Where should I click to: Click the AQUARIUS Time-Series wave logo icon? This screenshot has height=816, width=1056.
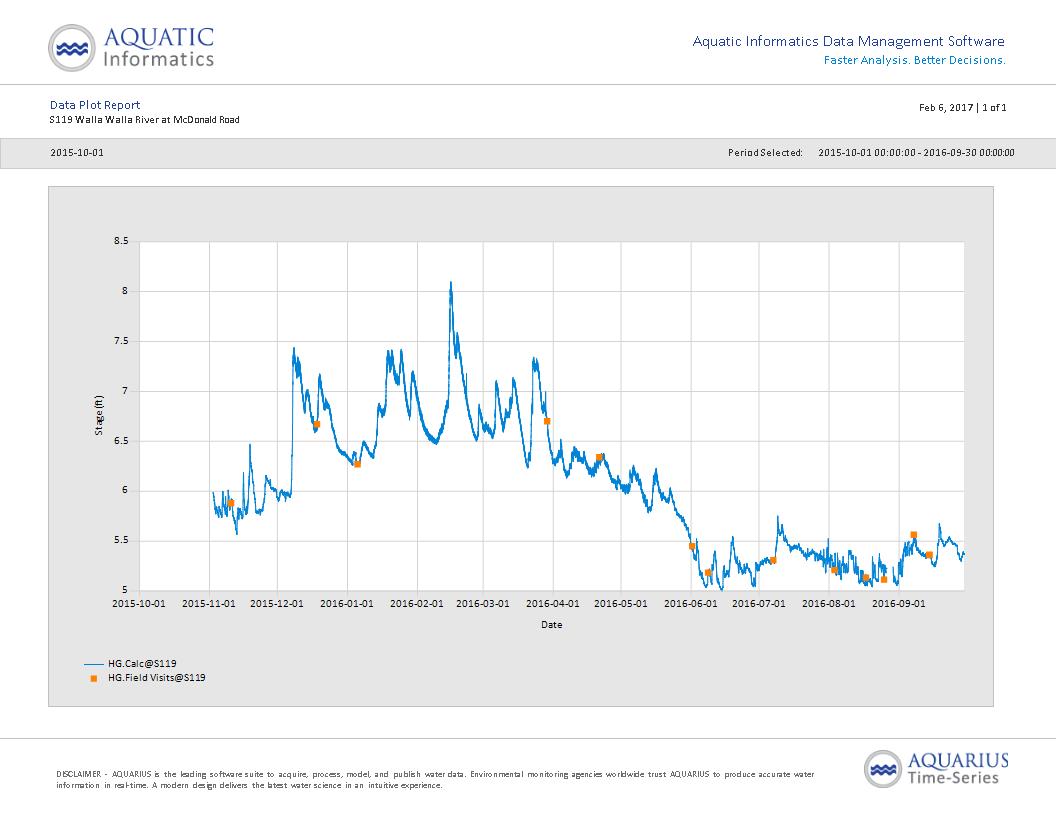click(882, 769)
